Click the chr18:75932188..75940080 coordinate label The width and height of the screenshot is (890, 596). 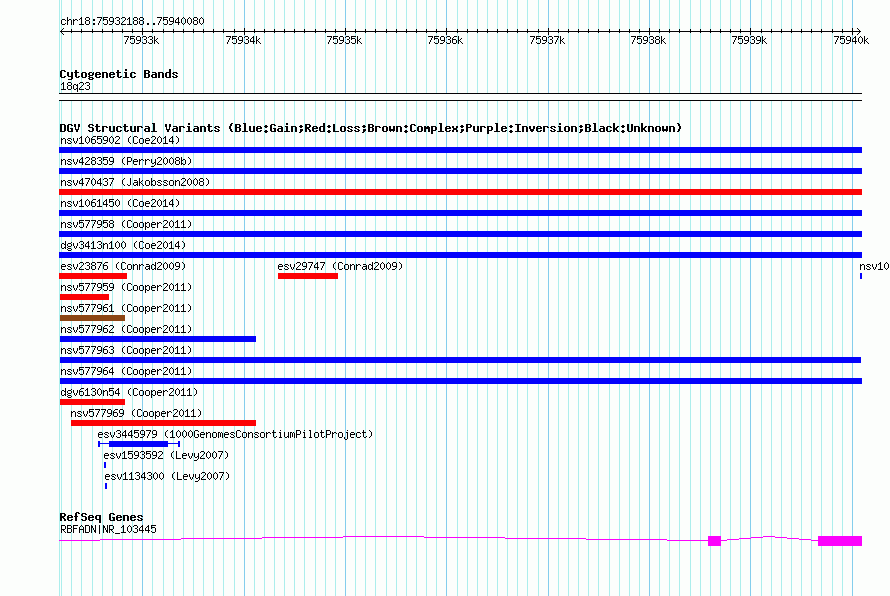(132, 21)
